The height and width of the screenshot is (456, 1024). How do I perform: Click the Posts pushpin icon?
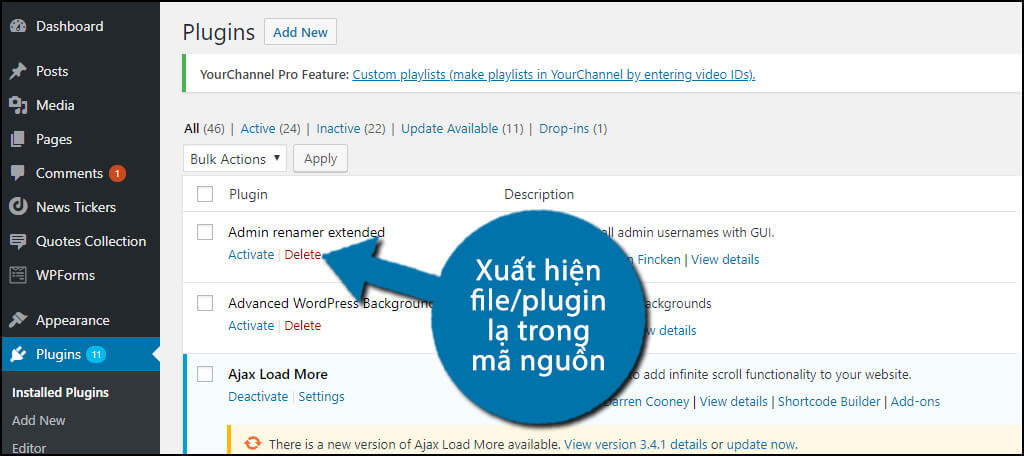18,71
